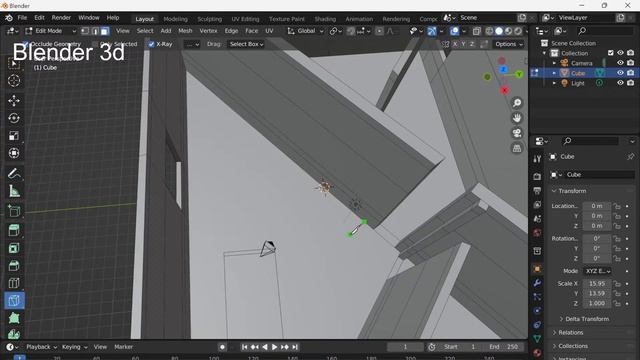640x360 pixels.
Task: Activate the Loop Cut tool
Action: pyautogui.click(x=14, y=283)
